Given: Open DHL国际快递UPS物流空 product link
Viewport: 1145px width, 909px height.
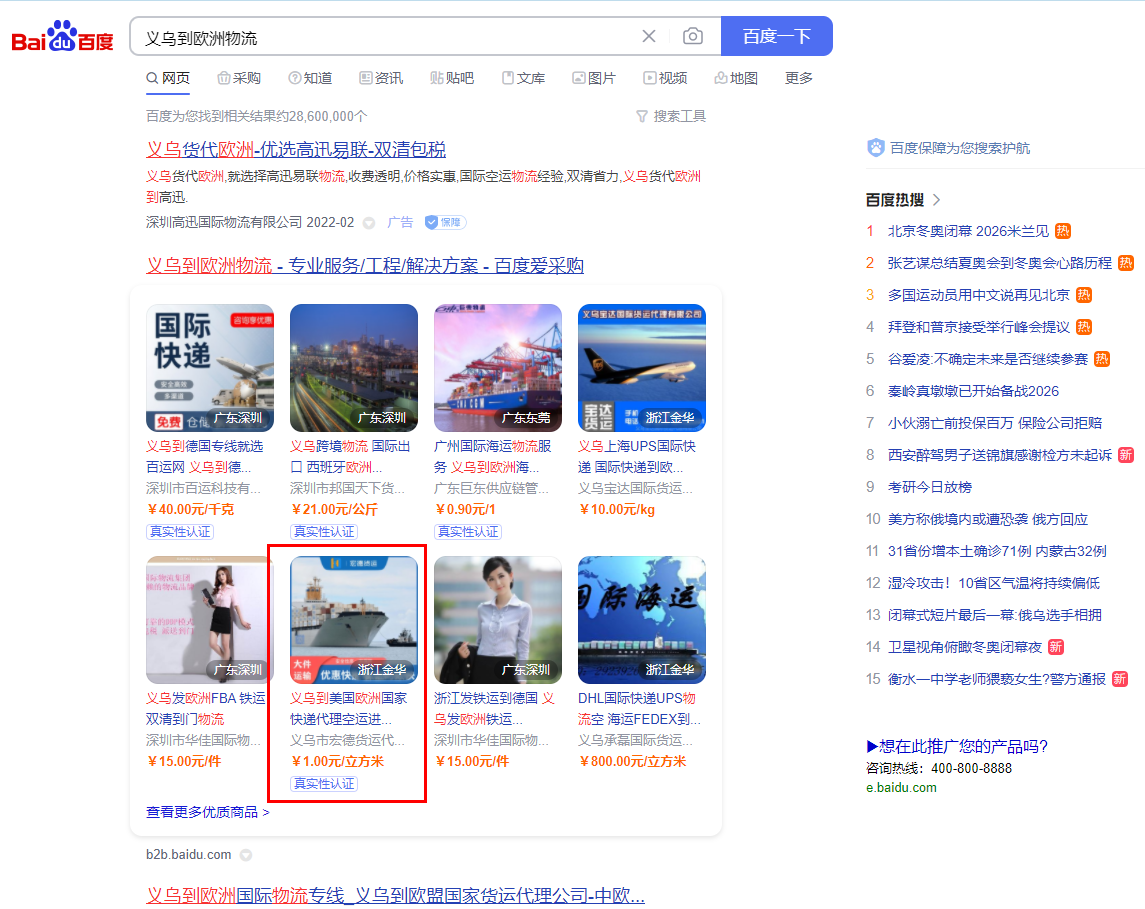Looking at the screenshot, I should 639,708.
